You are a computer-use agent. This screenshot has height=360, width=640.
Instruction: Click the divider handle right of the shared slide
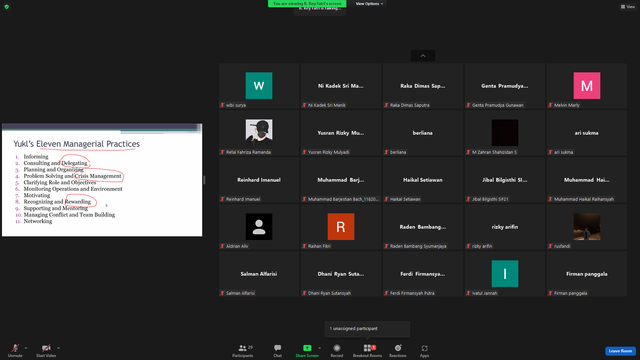click(x=204, y=180)
